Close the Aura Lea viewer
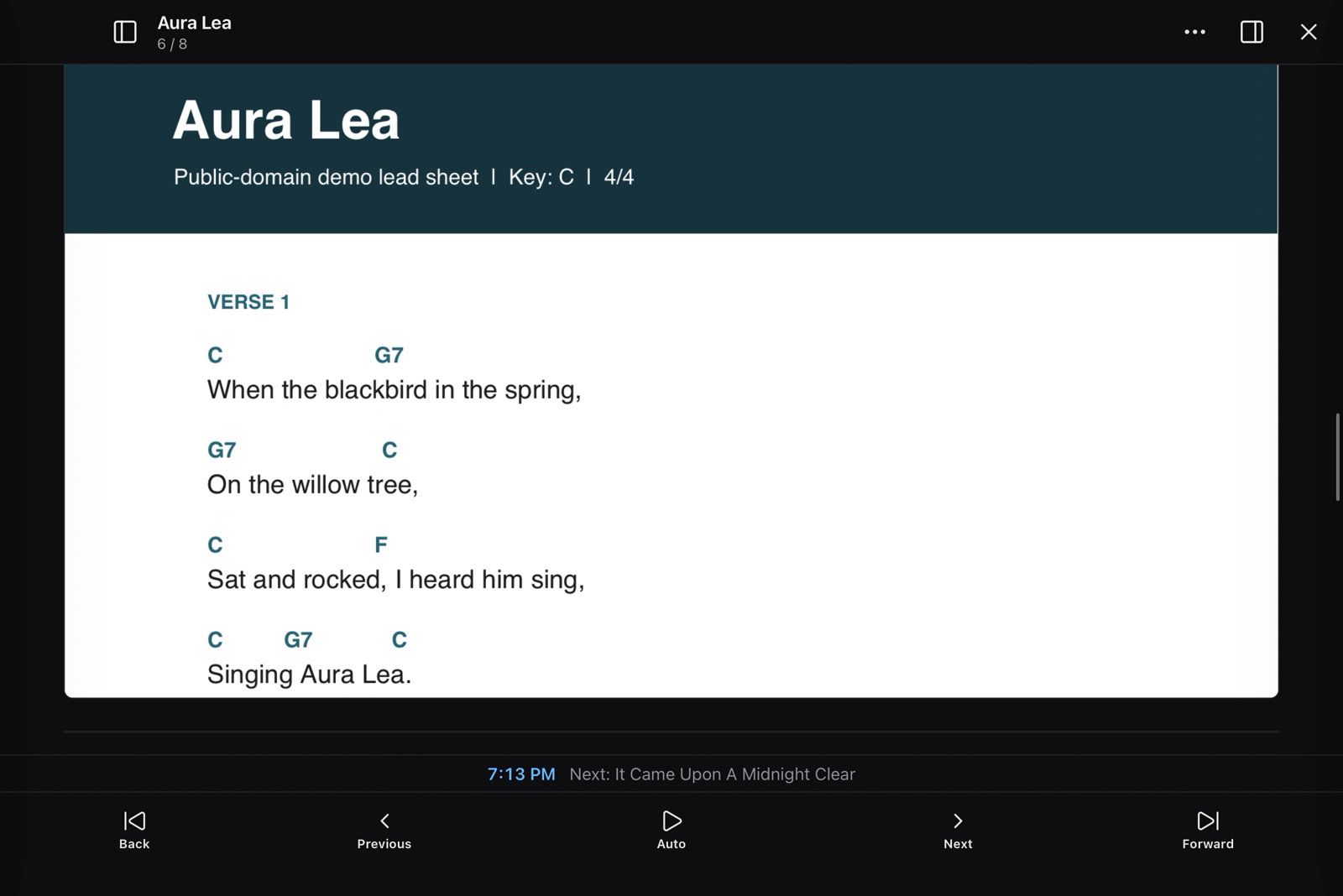This screenshot has width=1343, height=896. click(x=1309, y=32)
